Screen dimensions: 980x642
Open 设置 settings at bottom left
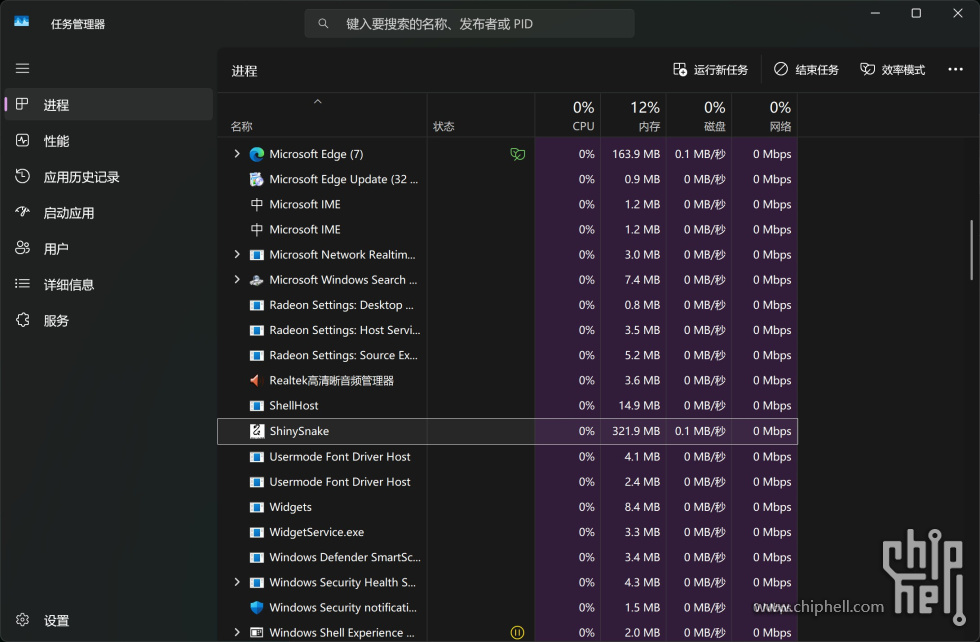coord(56,621)
